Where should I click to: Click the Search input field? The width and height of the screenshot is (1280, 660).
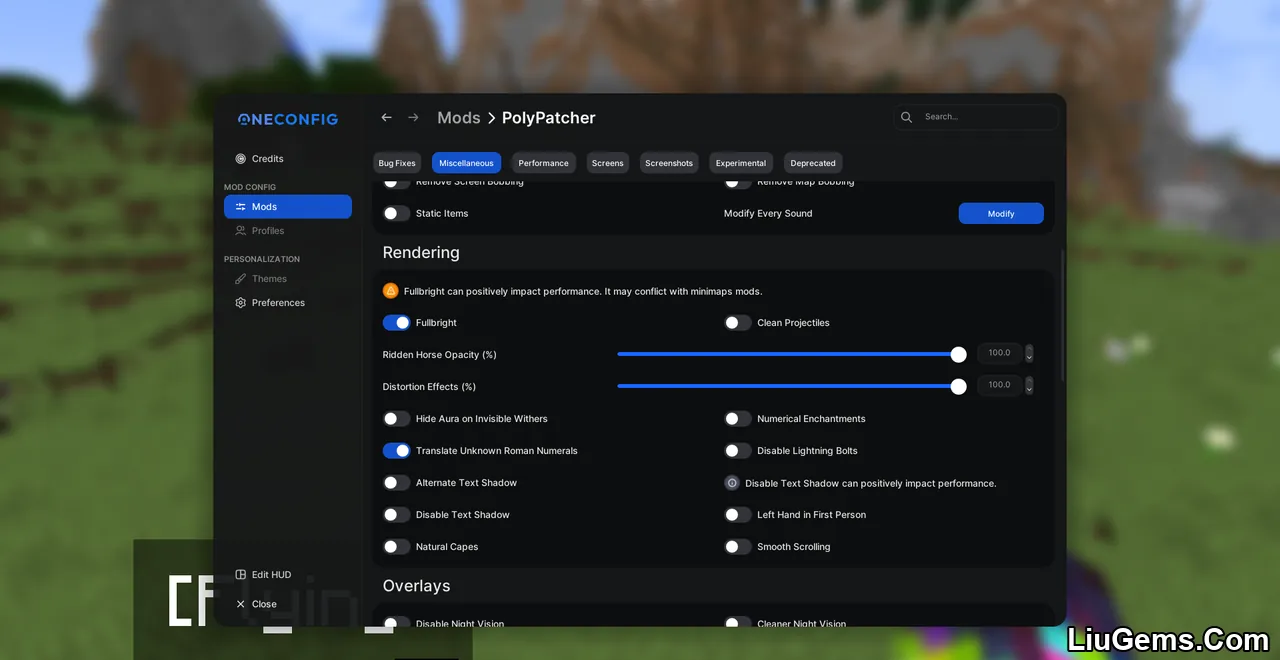coord(976,117)
